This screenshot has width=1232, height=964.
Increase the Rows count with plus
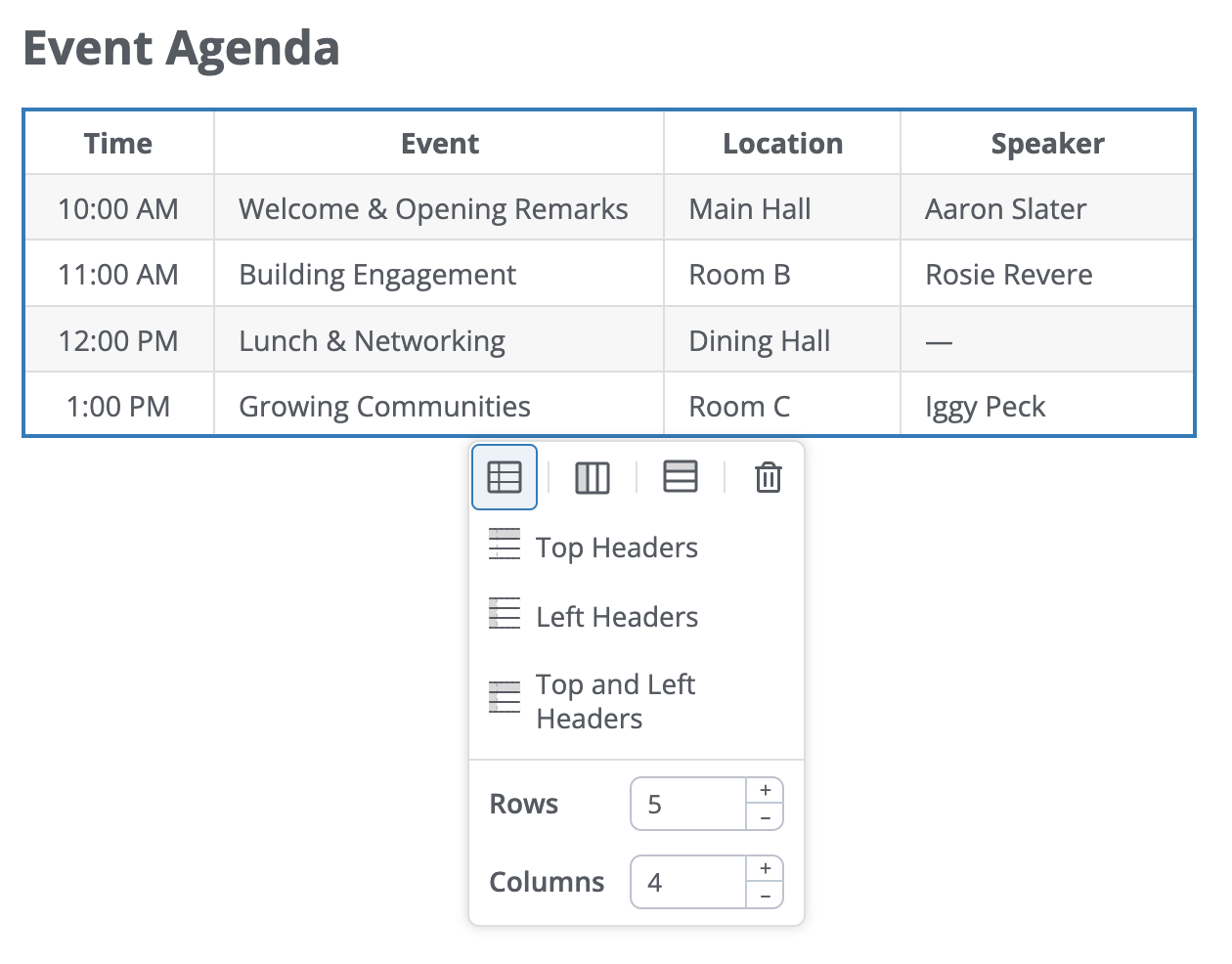tap(766, 790)
